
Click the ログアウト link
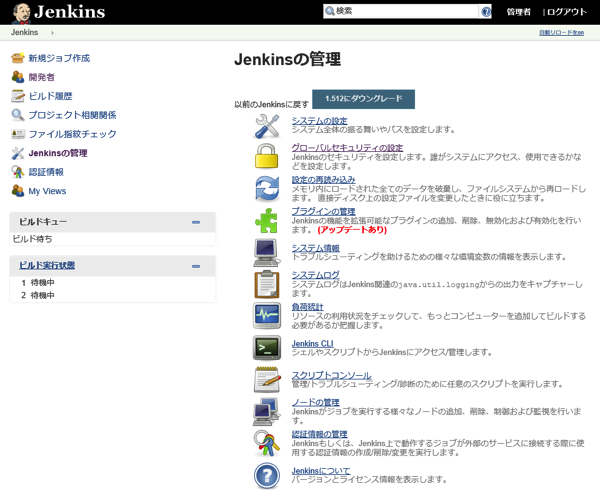567,12
